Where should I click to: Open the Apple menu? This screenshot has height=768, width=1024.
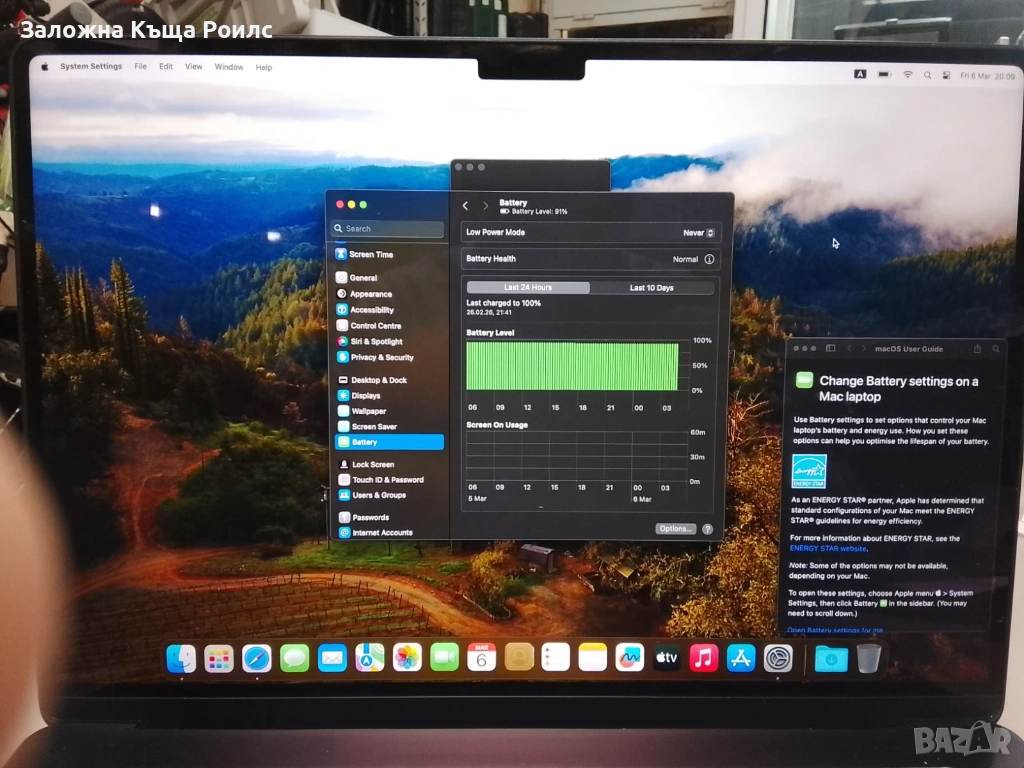tap(44, 66)
